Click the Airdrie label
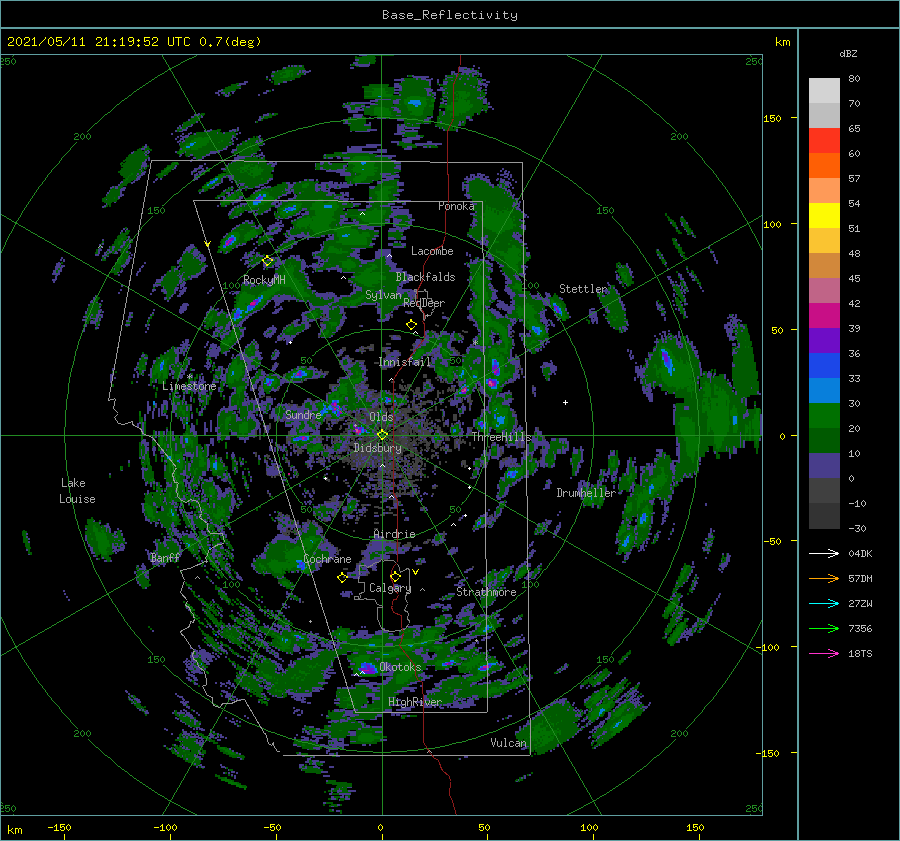The height and width of the screenshot is (841, 900). [x=394, y=534]
